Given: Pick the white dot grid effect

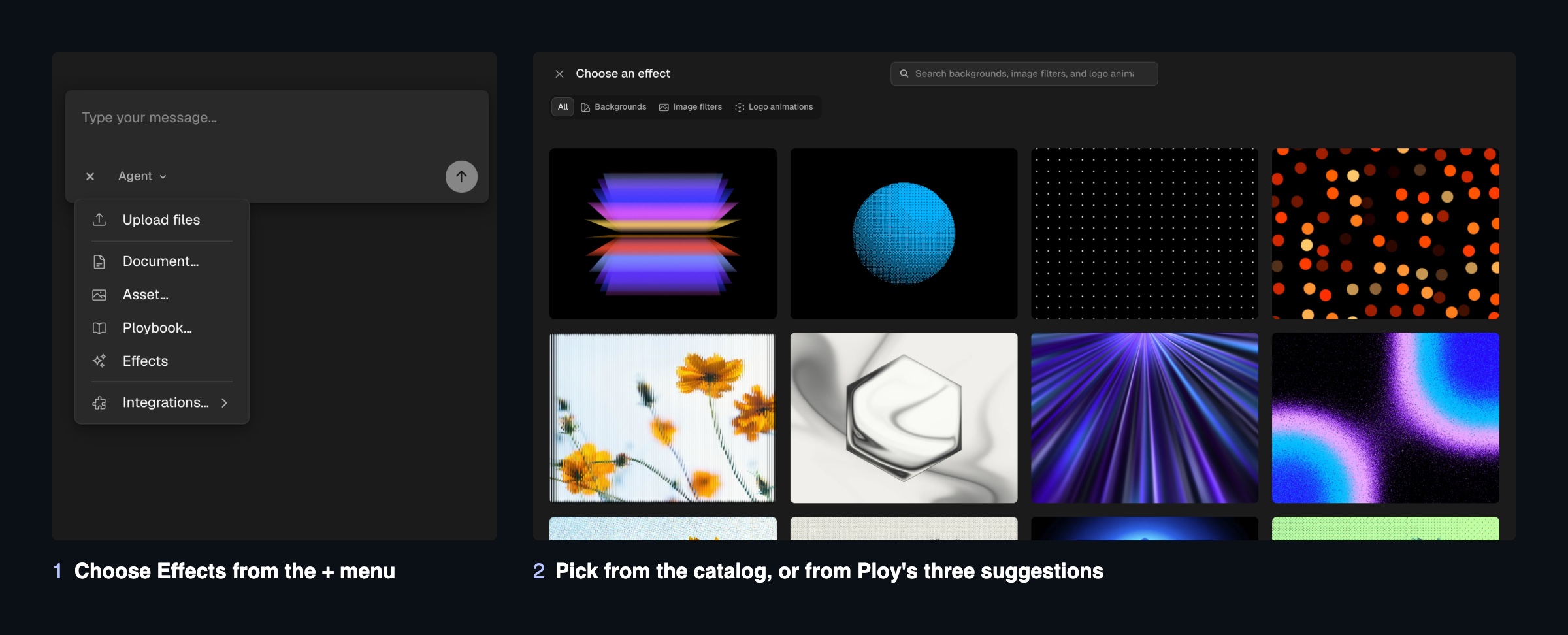Looking at the screenshot, I should 1145,234.
